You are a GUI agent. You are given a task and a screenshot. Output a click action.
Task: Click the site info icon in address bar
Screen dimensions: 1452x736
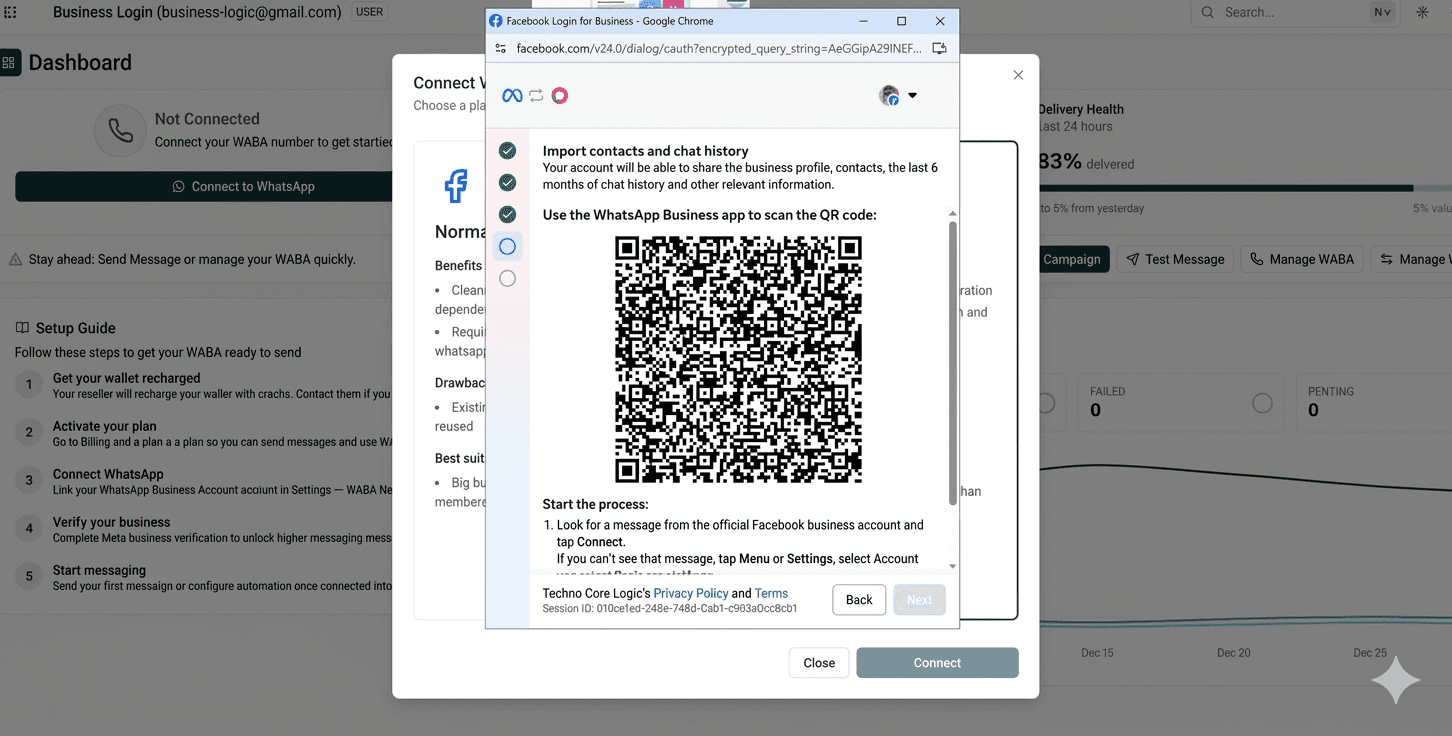[501, 48]
